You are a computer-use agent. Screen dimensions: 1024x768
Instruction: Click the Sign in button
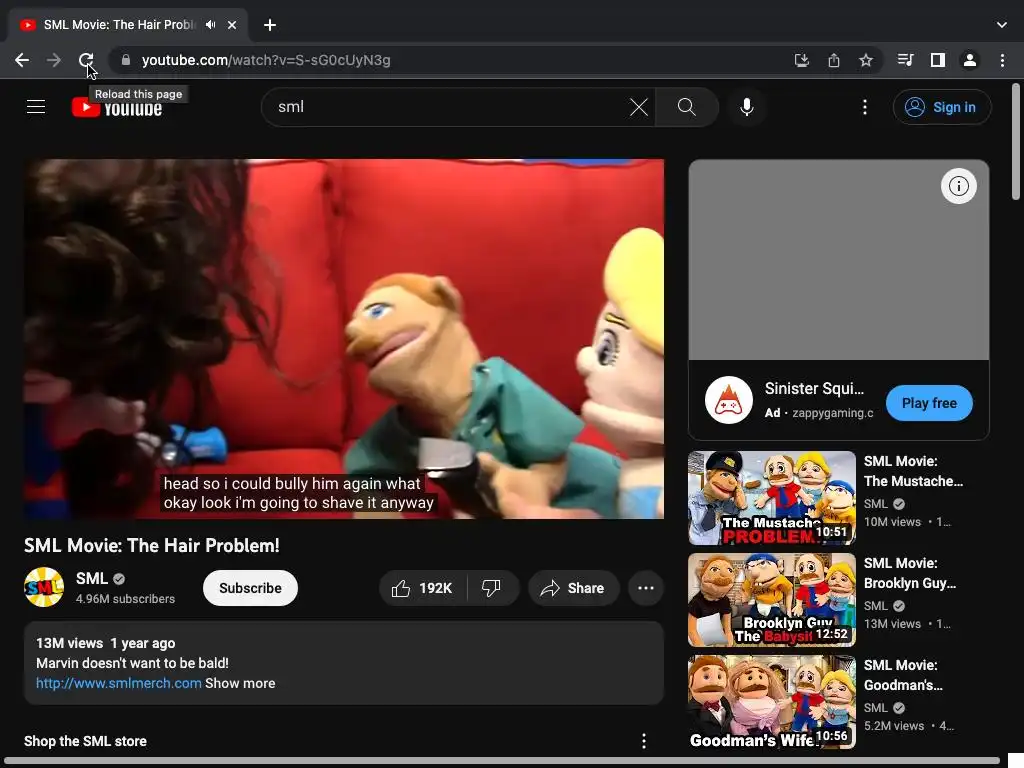click(x=942, y=107)
